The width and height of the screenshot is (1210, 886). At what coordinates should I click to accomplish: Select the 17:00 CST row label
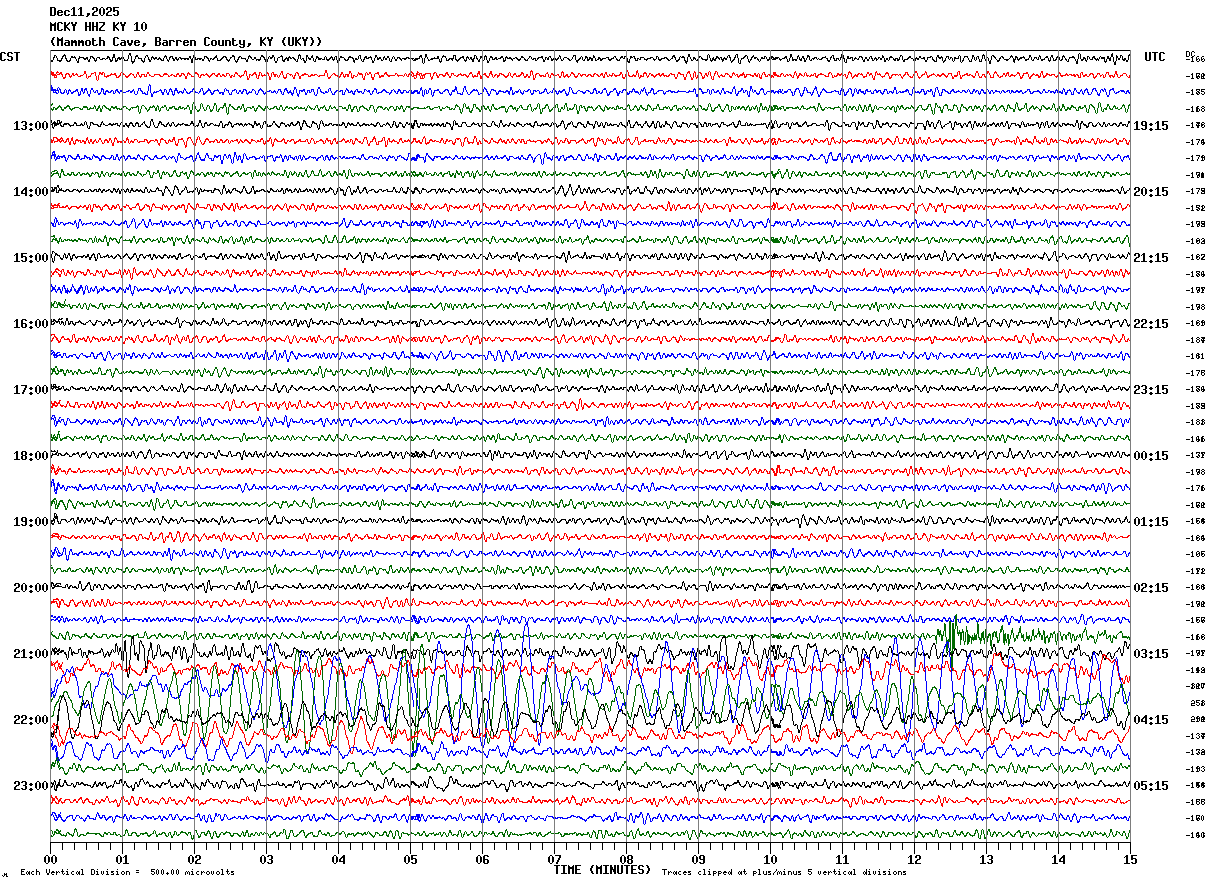point(31,390)
